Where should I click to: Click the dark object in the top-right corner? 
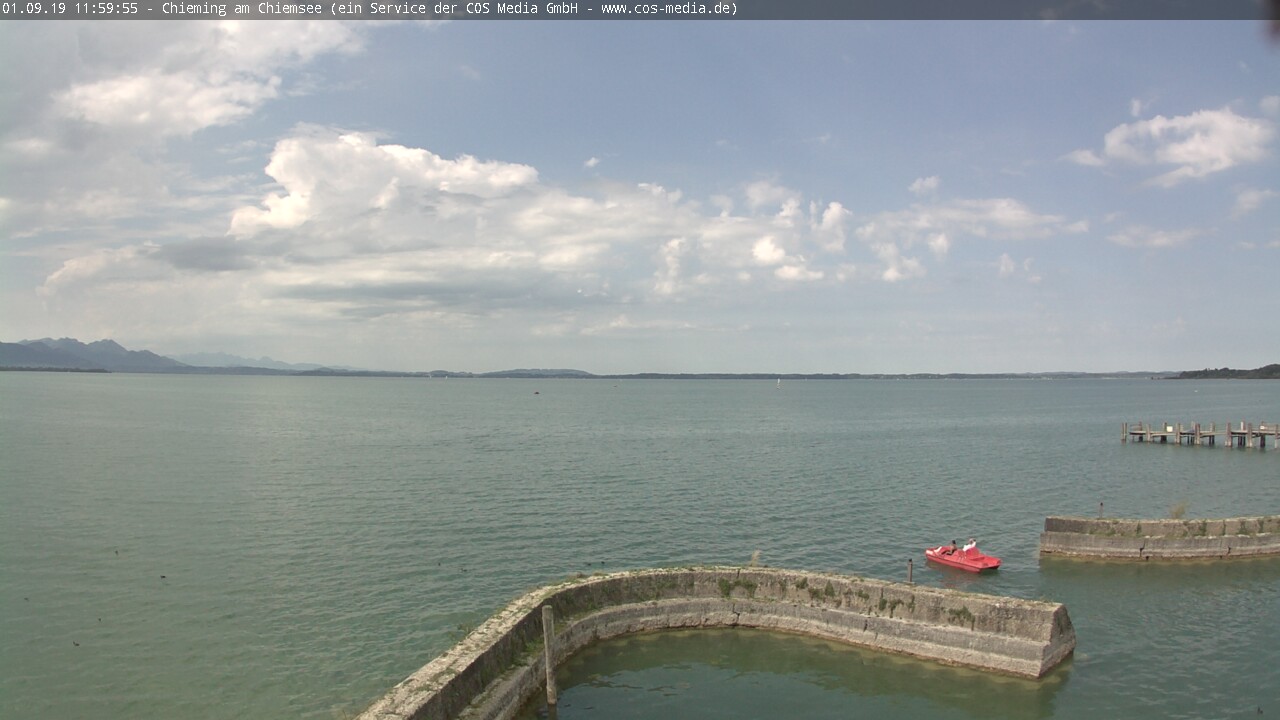(x=1272, y=25)
